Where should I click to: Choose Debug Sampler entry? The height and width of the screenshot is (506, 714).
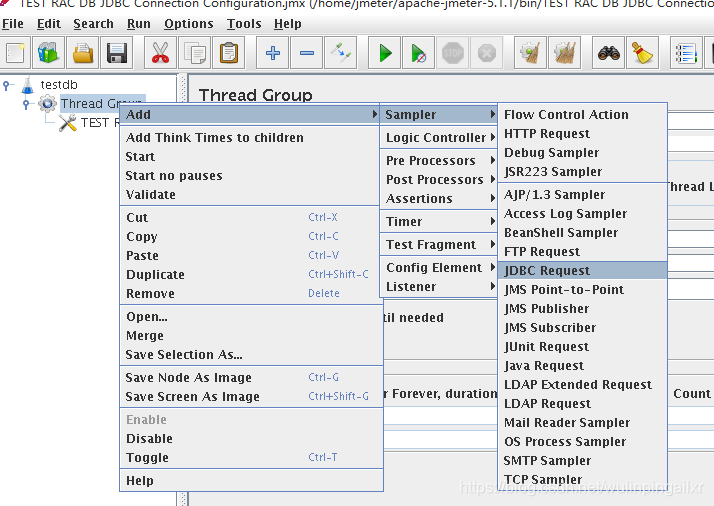point(583,153)
